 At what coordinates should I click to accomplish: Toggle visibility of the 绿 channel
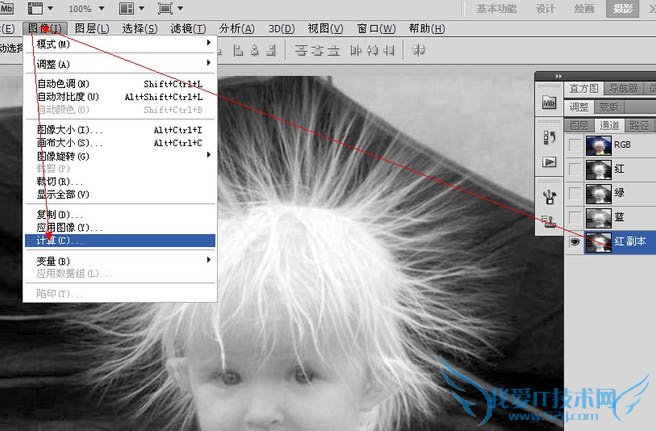tap(574, 193)
